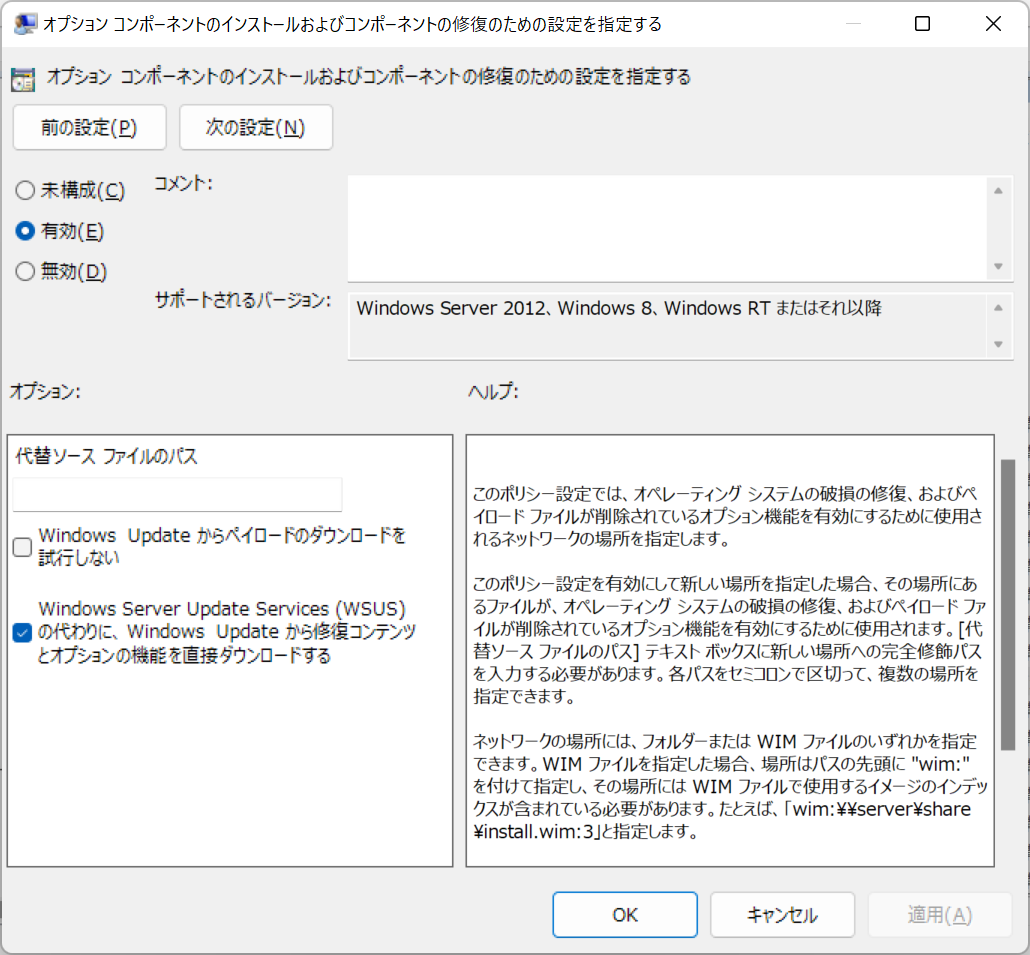
Task: Click the 適用(A) apply button
Action: coord(939,914)
